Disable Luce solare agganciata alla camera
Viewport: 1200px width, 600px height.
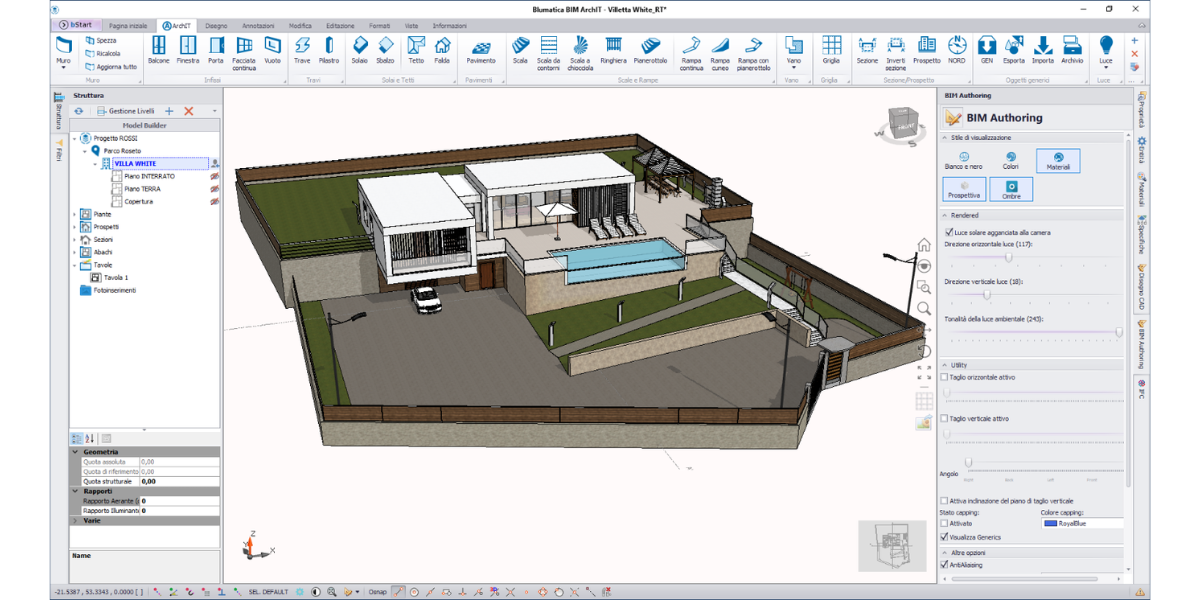tap(949, 232)
